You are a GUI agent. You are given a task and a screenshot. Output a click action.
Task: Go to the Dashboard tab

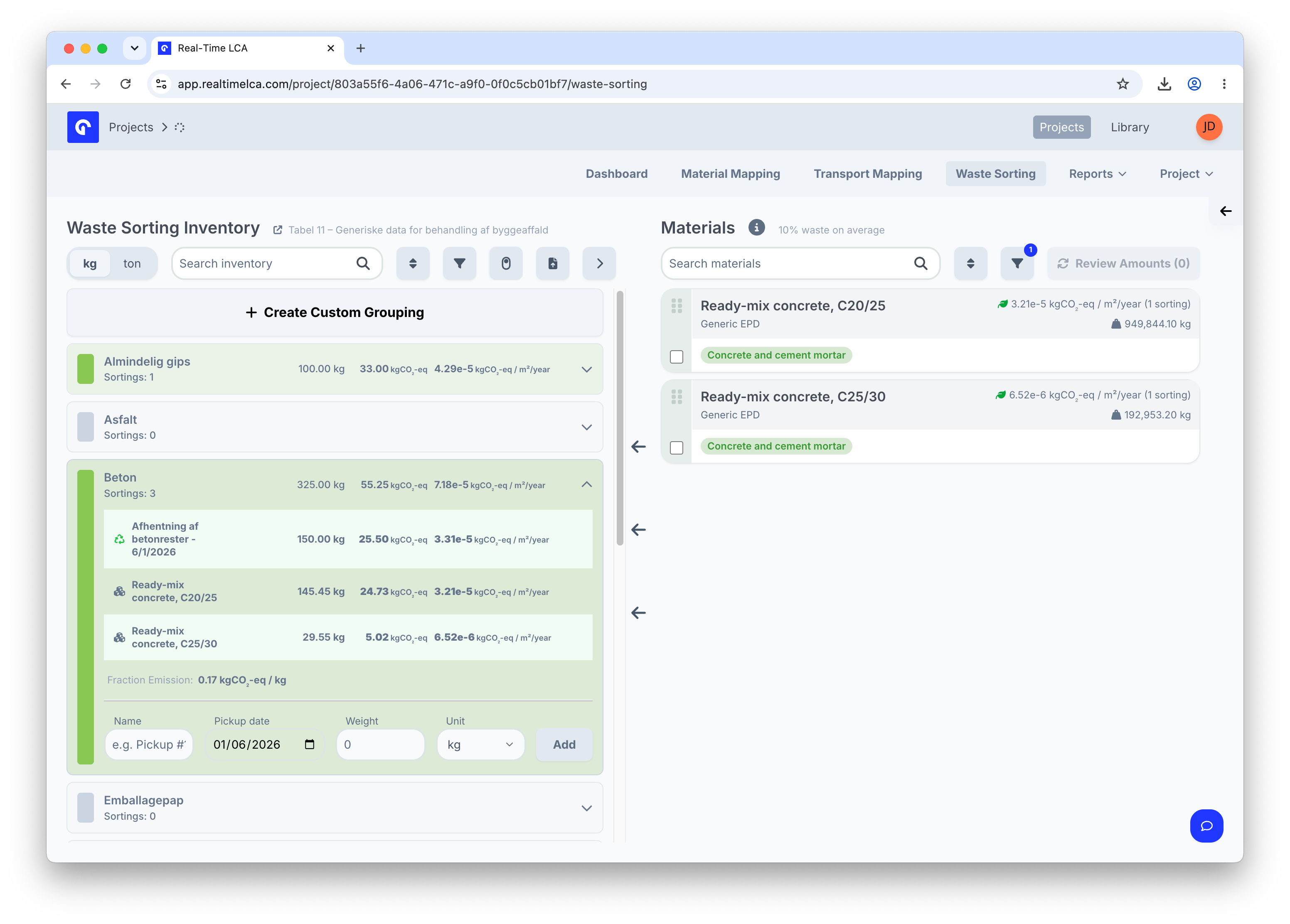tap(617, 174)
